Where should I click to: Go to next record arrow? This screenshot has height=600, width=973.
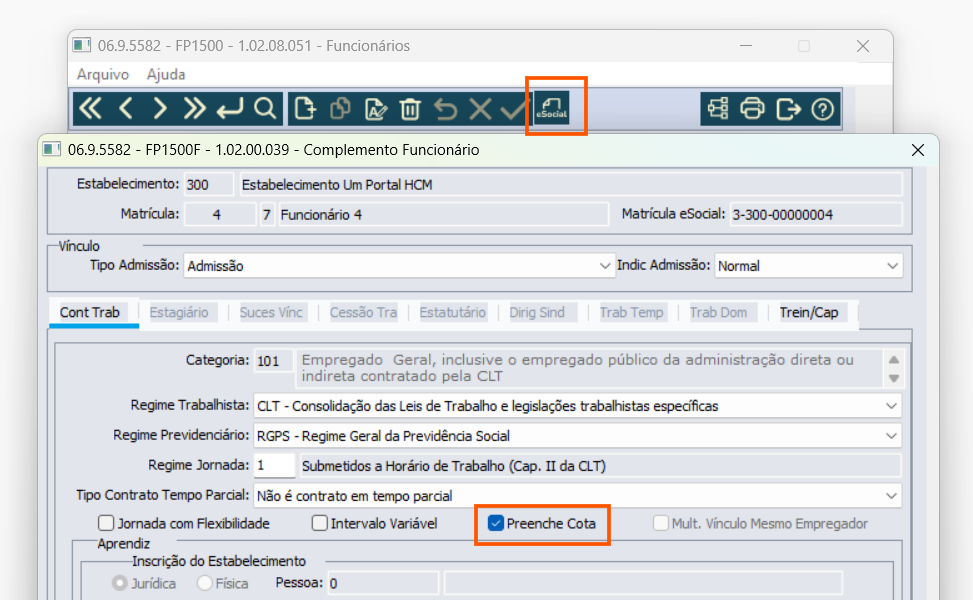[160, 109]
